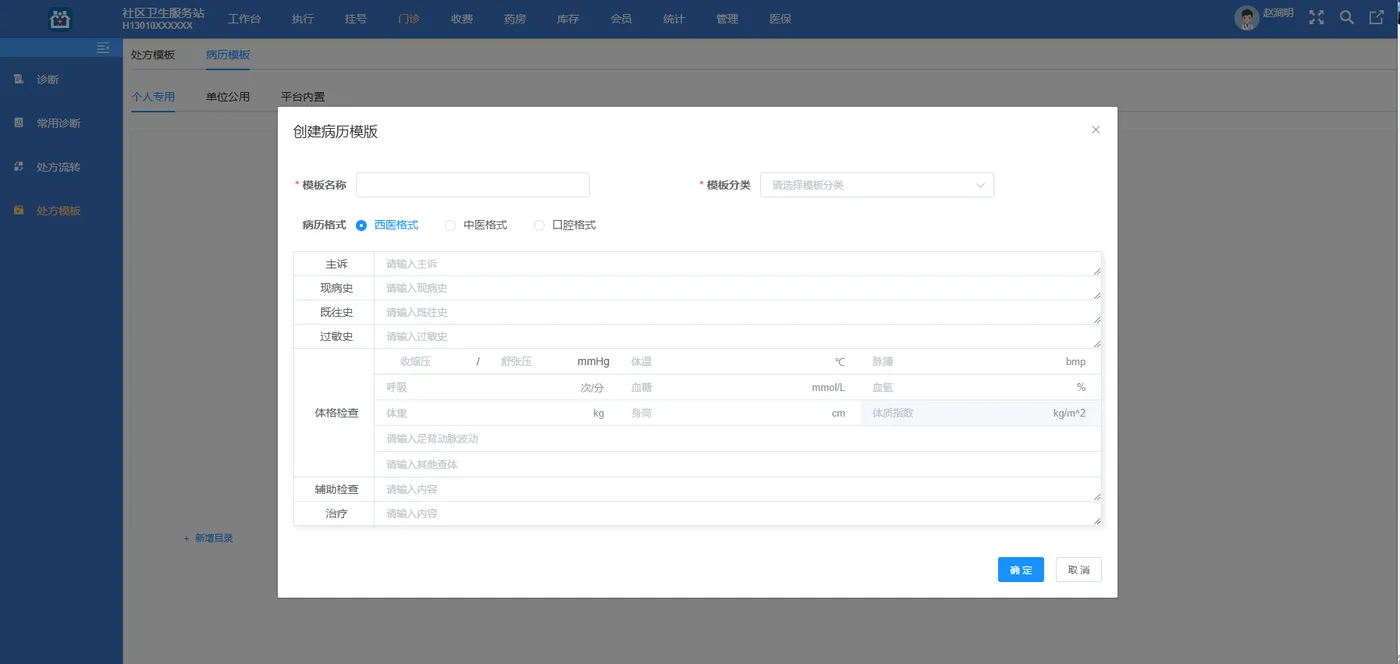Collapse the sidebar with the menu toggle icon

point(101,47)
